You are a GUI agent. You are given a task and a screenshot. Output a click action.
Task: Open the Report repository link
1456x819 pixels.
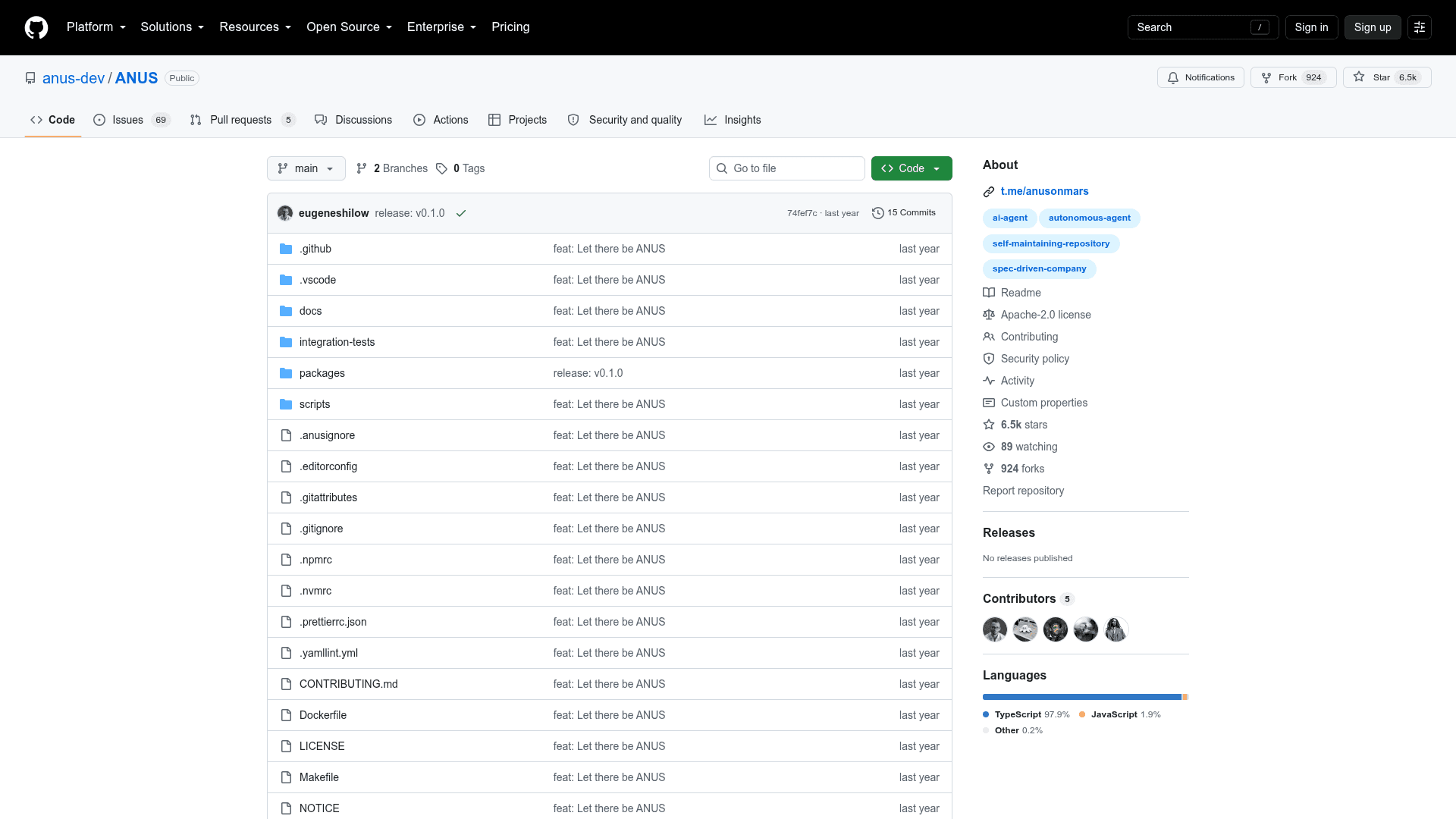click(x=1023, y=491)
